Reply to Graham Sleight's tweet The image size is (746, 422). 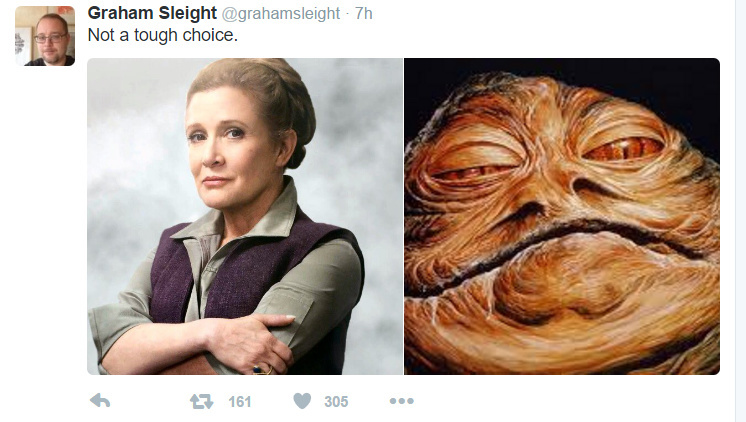click(x=100, y=401)
